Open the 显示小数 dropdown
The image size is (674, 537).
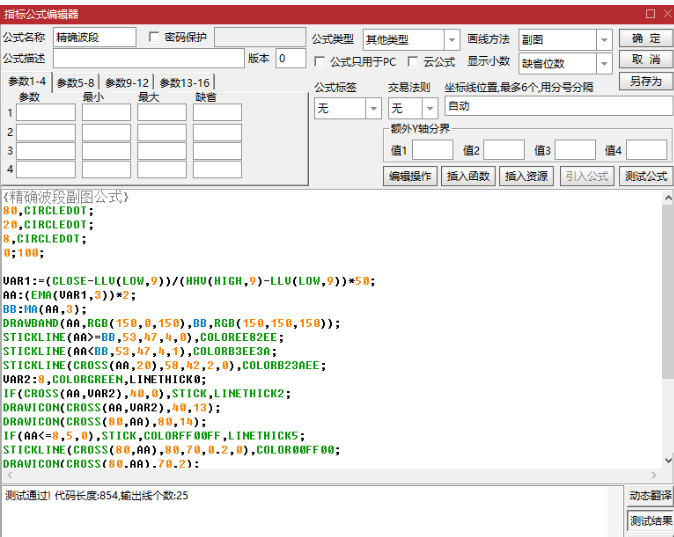[604, 64]
